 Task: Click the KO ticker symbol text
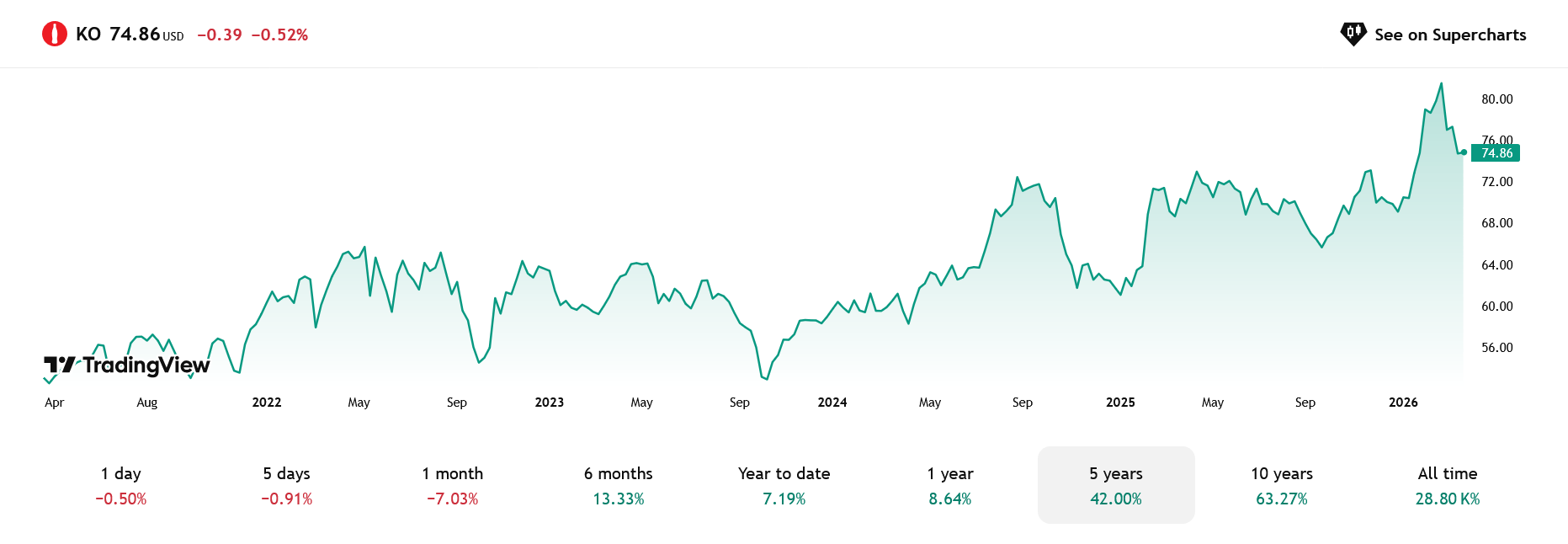(88, 35)
